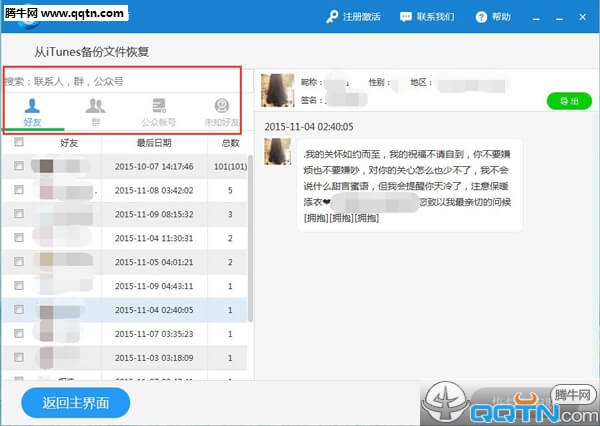Switch to the 公众帐号 tab
The image size is (600, 426).
159,113
